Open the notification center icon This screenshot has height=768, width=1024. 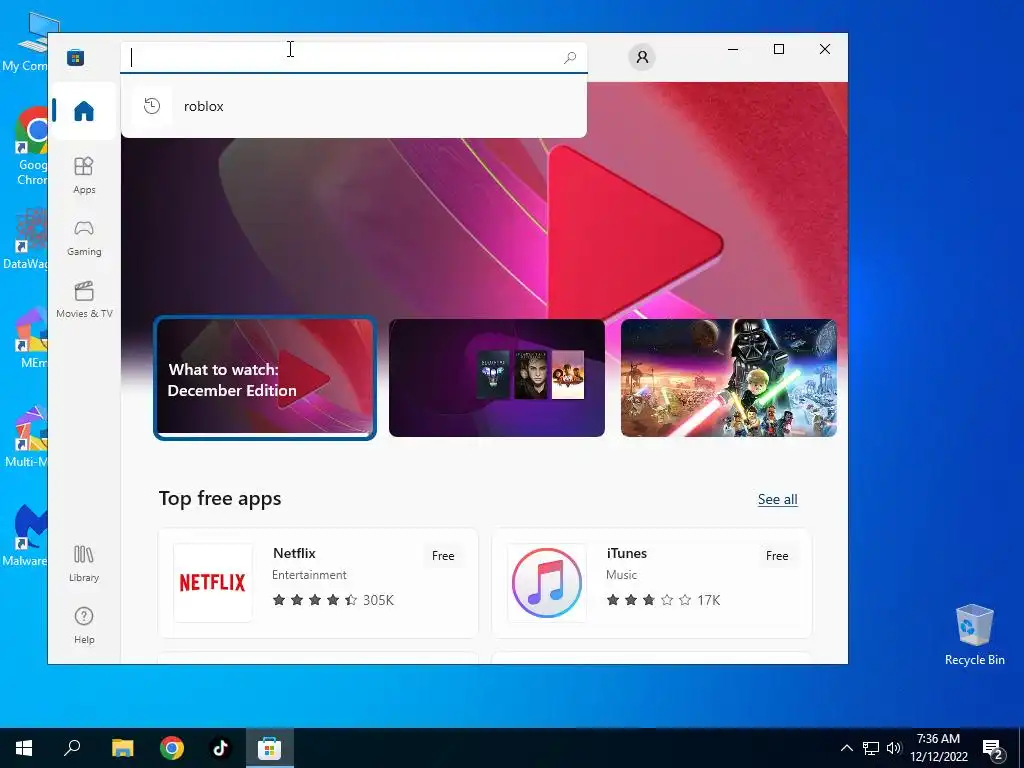[x=993, y=748]
